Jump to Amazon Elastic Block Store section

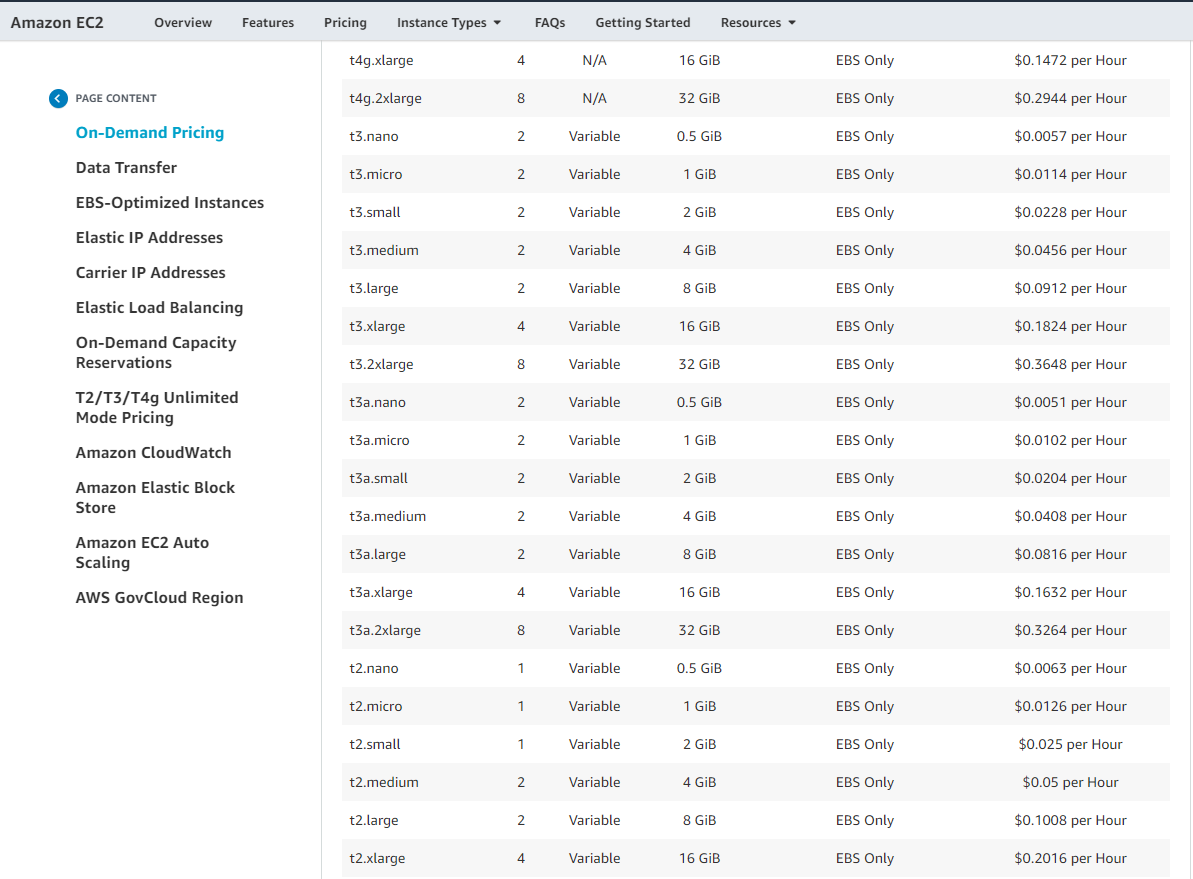[x=155, y=497]
